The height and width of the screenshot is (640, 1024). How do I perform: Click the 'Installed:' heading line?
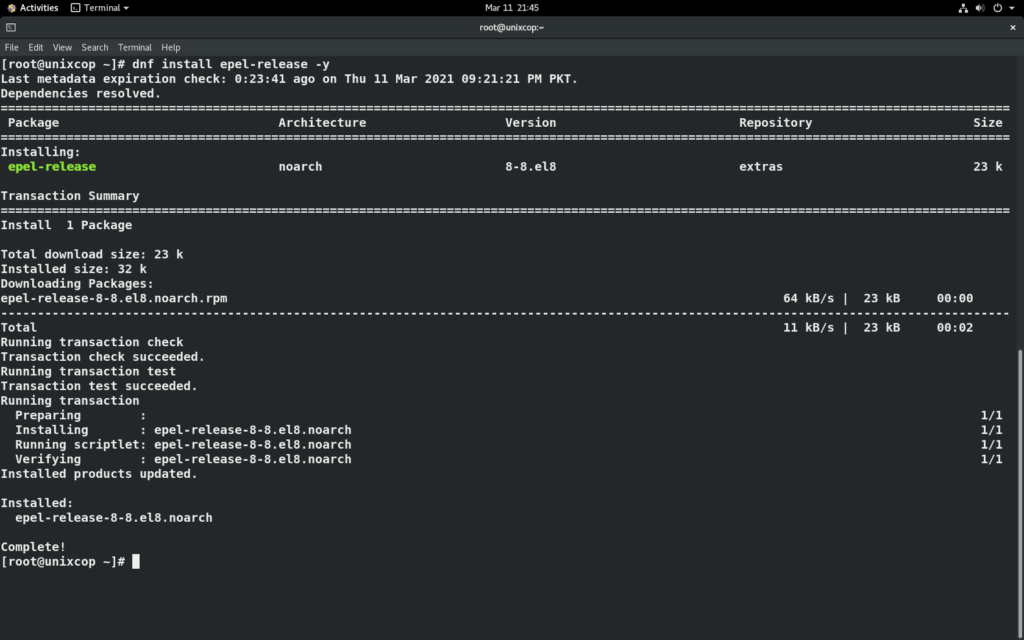click(x=37, y=504)
